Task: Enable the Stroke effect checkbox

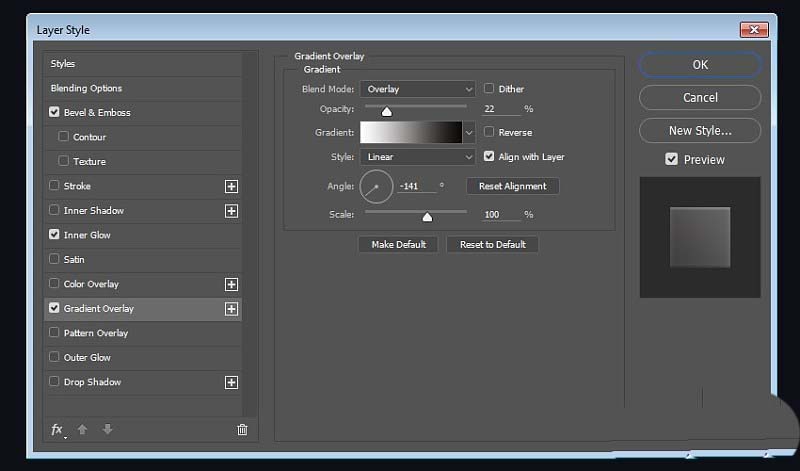Action: (54, 185)
